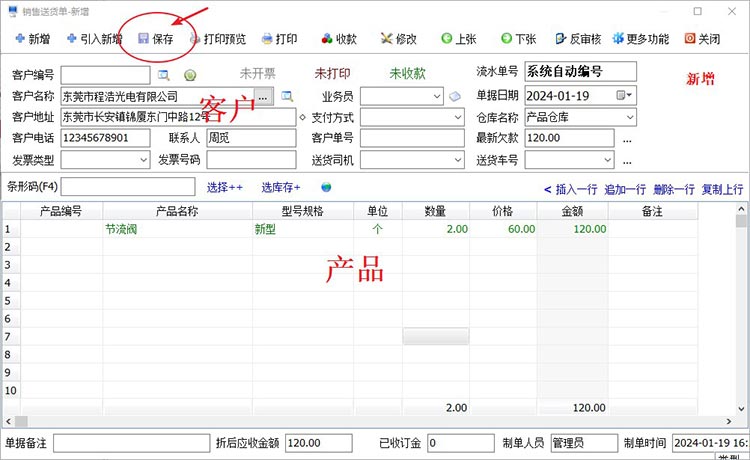Click the 追加一行 link
750x460 pixels.
pyautogui.click(x=625, y=190)
